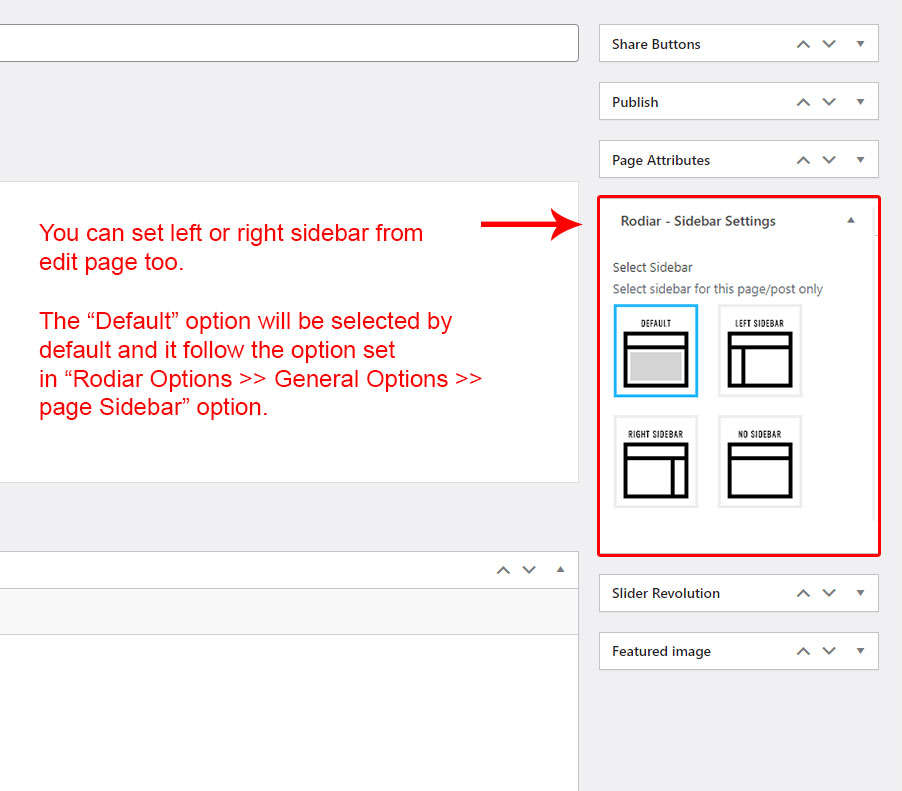Pick the Right Sidebar layout option
Image resolution: width=902 pixels, height=791 pixels.
pyautogui.click(x=655, y=462)
